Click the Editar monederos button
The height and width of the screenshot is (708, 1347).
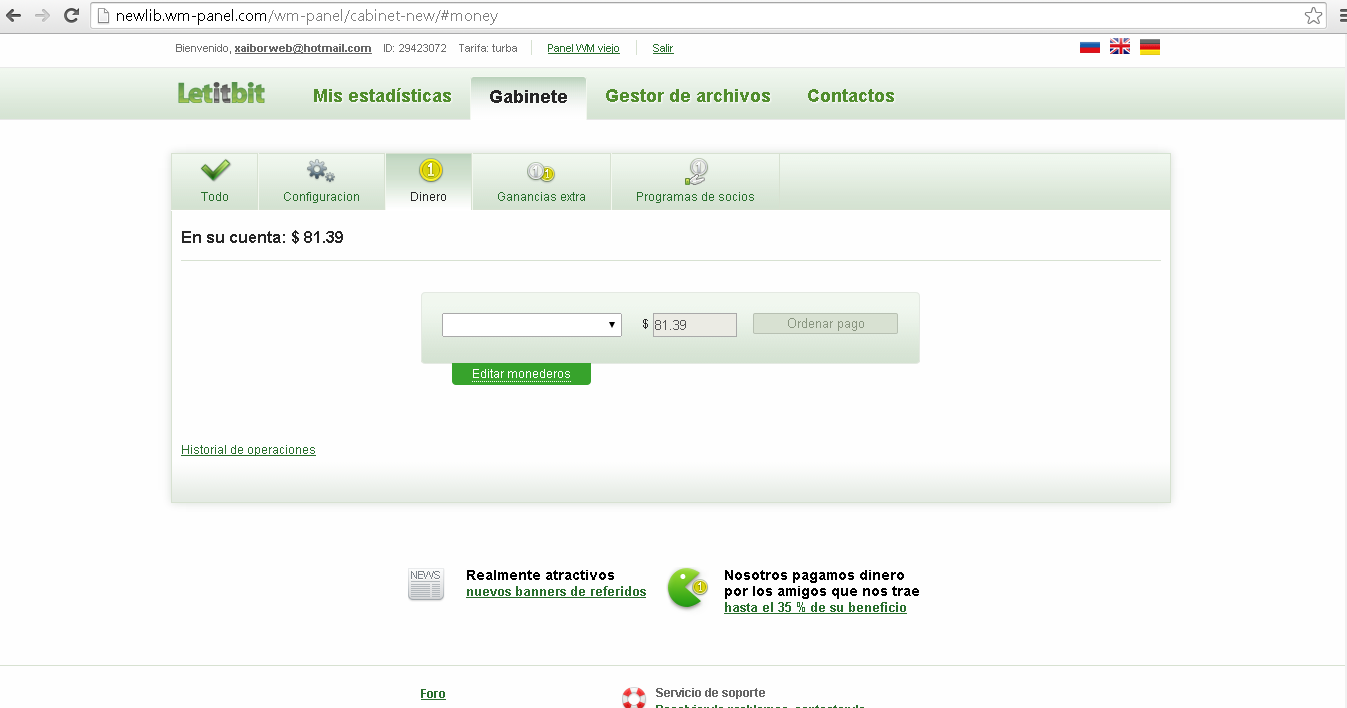(x=521, y=374)
